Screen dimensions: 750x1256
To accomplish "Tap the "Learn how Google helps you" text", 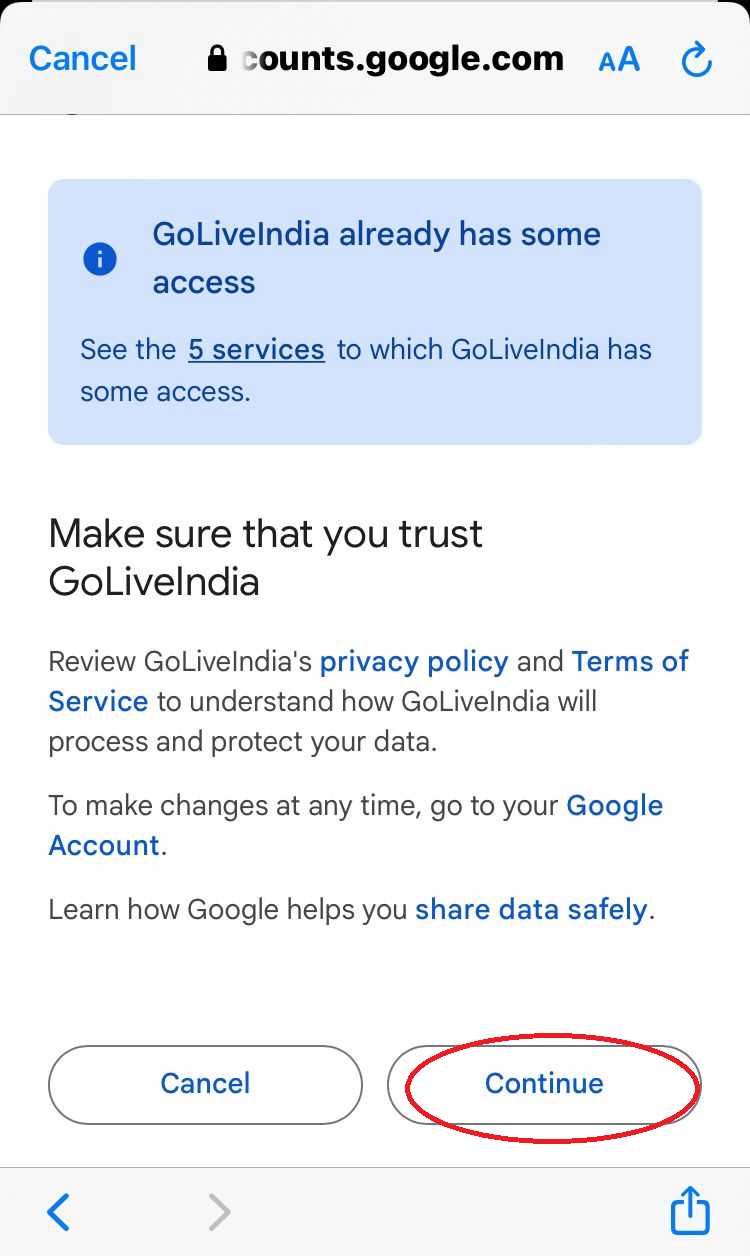I will click(x=230, y=910).
